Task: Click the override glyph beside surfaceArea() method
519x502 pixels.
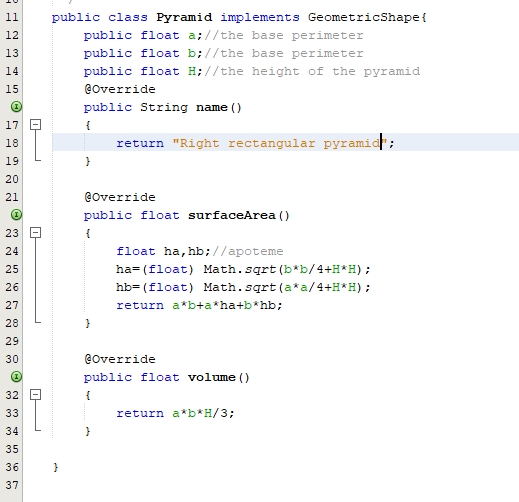Action: pyautogui.click(x=16, y=215)
